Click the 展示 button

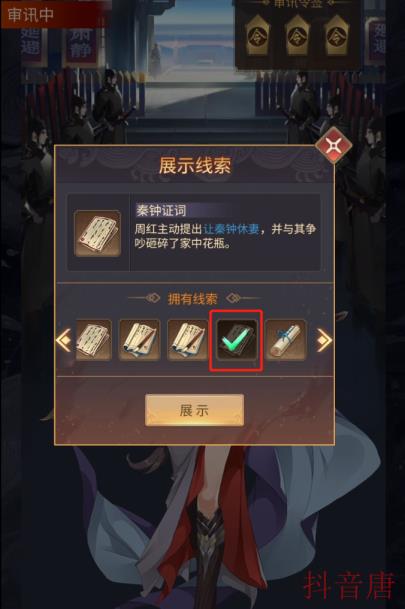[x=194, y=410]
